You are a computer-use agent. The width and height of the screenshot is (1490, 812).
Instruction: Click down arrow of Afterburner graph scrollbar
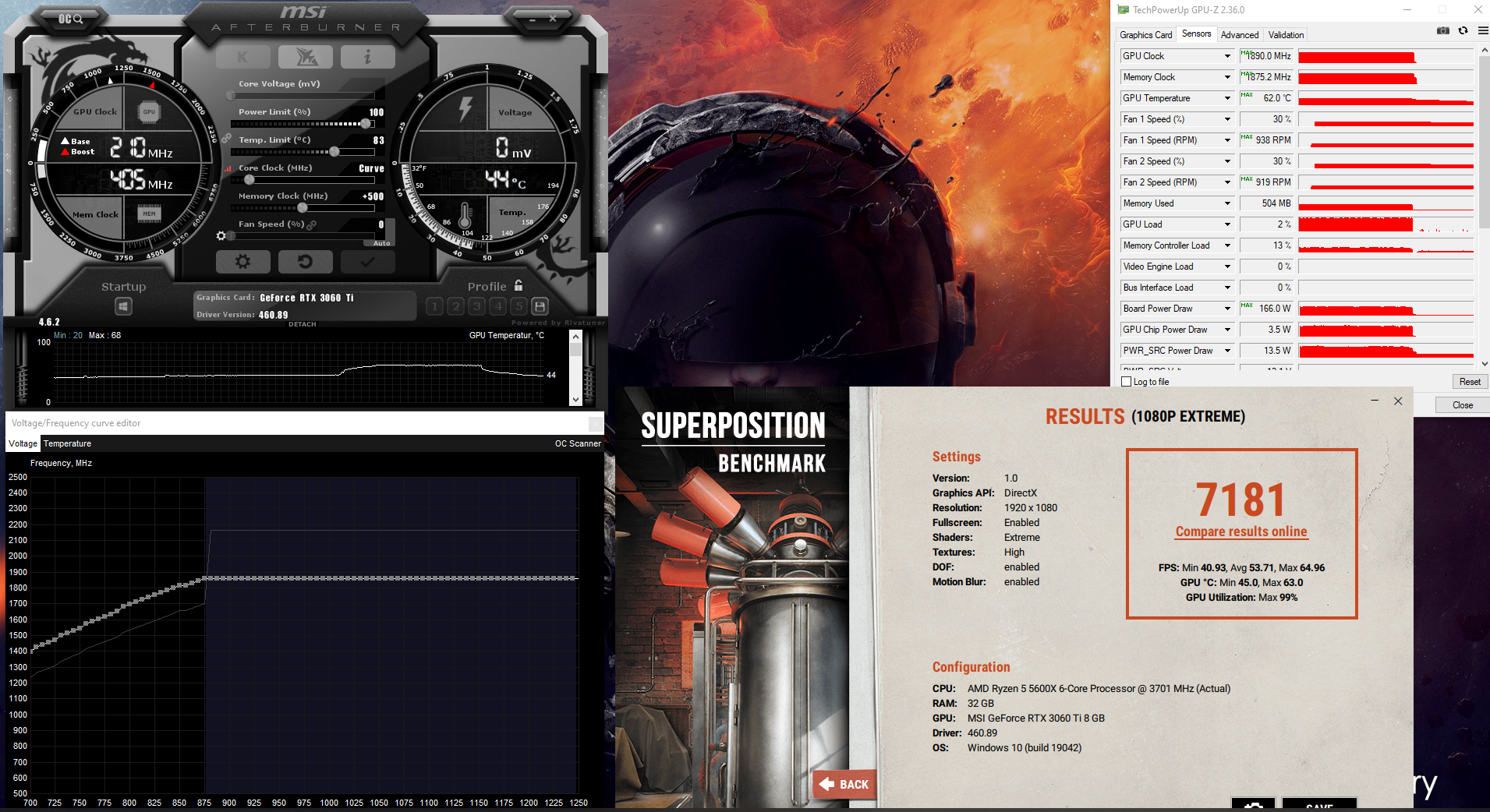tap(576, 400)
